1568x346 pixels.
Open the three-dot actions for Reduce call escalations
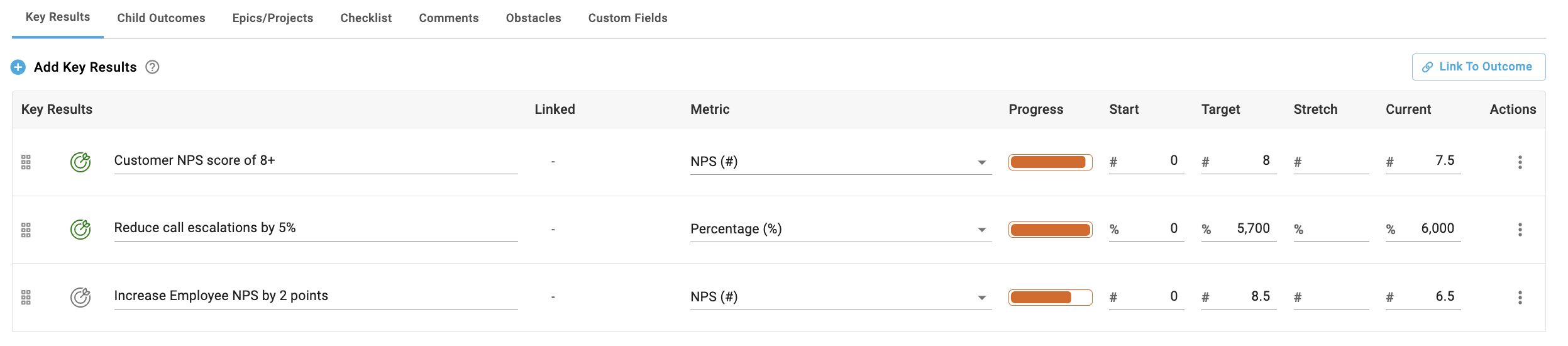[x=1520, y=230]
